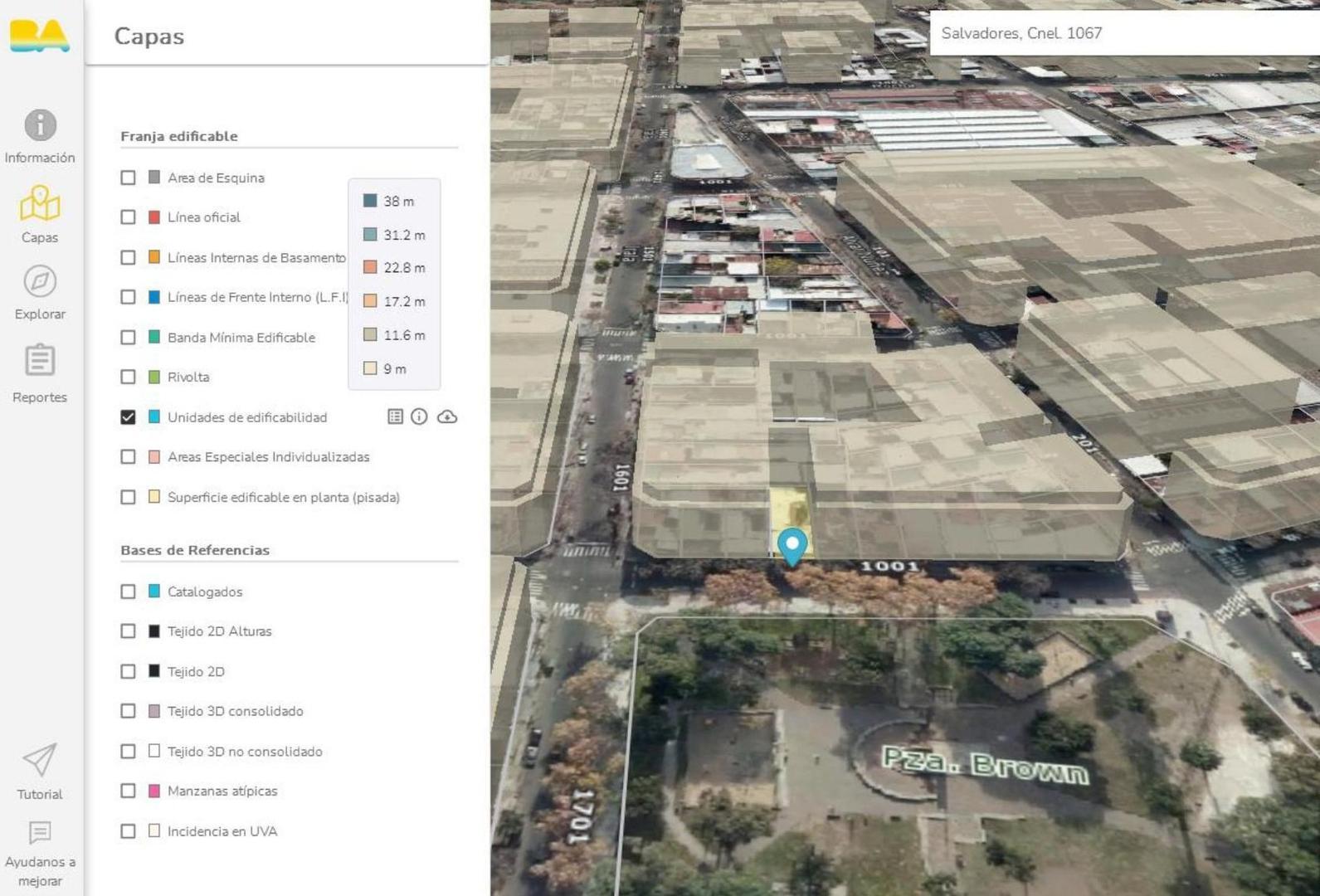Click the BA logo at top left
The width and height of the screenshot is (1320, 896).
(39, 35)
